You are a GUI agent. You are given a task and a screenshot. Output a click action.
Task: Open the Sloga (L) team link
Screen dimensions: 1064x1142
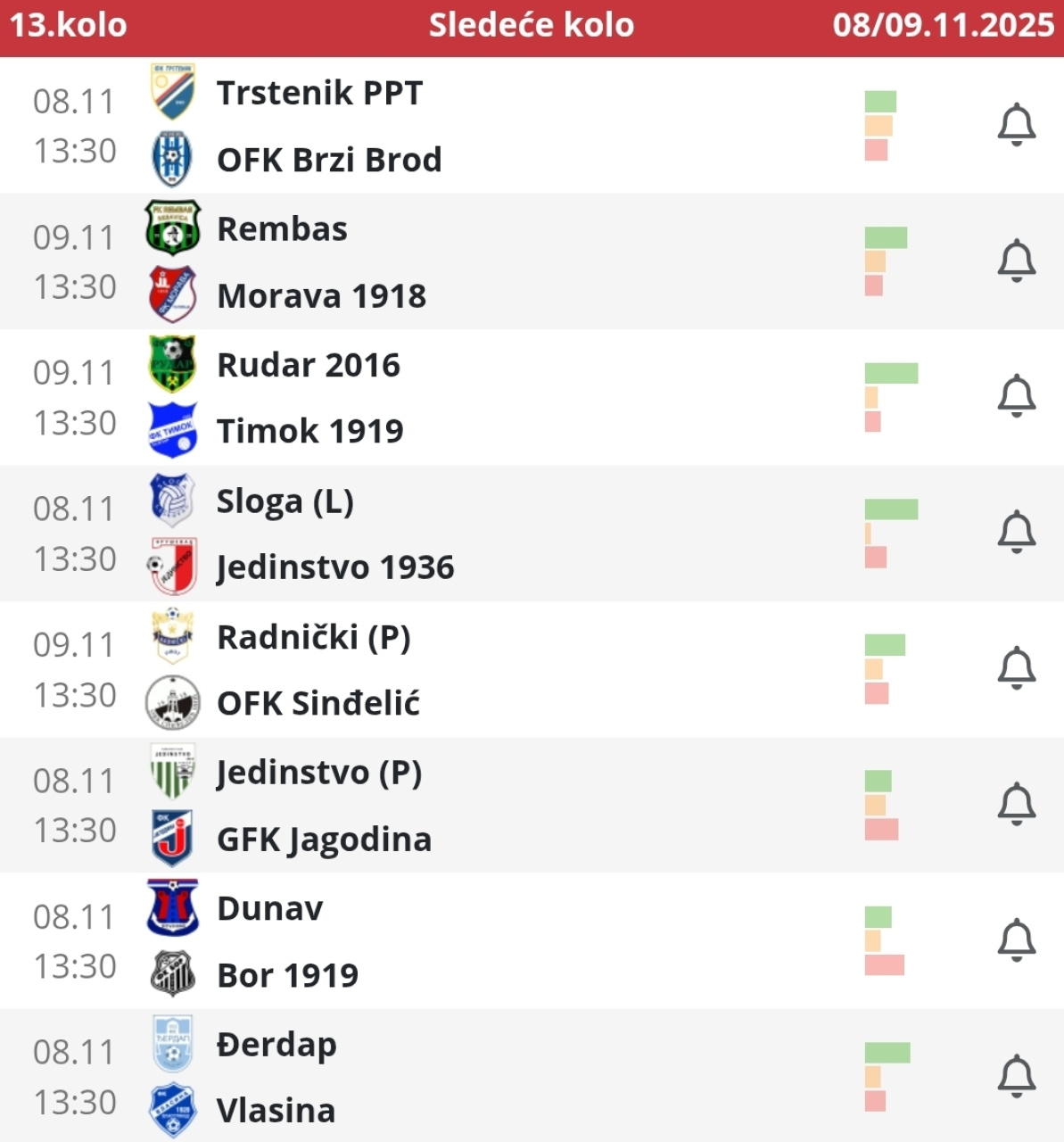[x=285, y=501]
